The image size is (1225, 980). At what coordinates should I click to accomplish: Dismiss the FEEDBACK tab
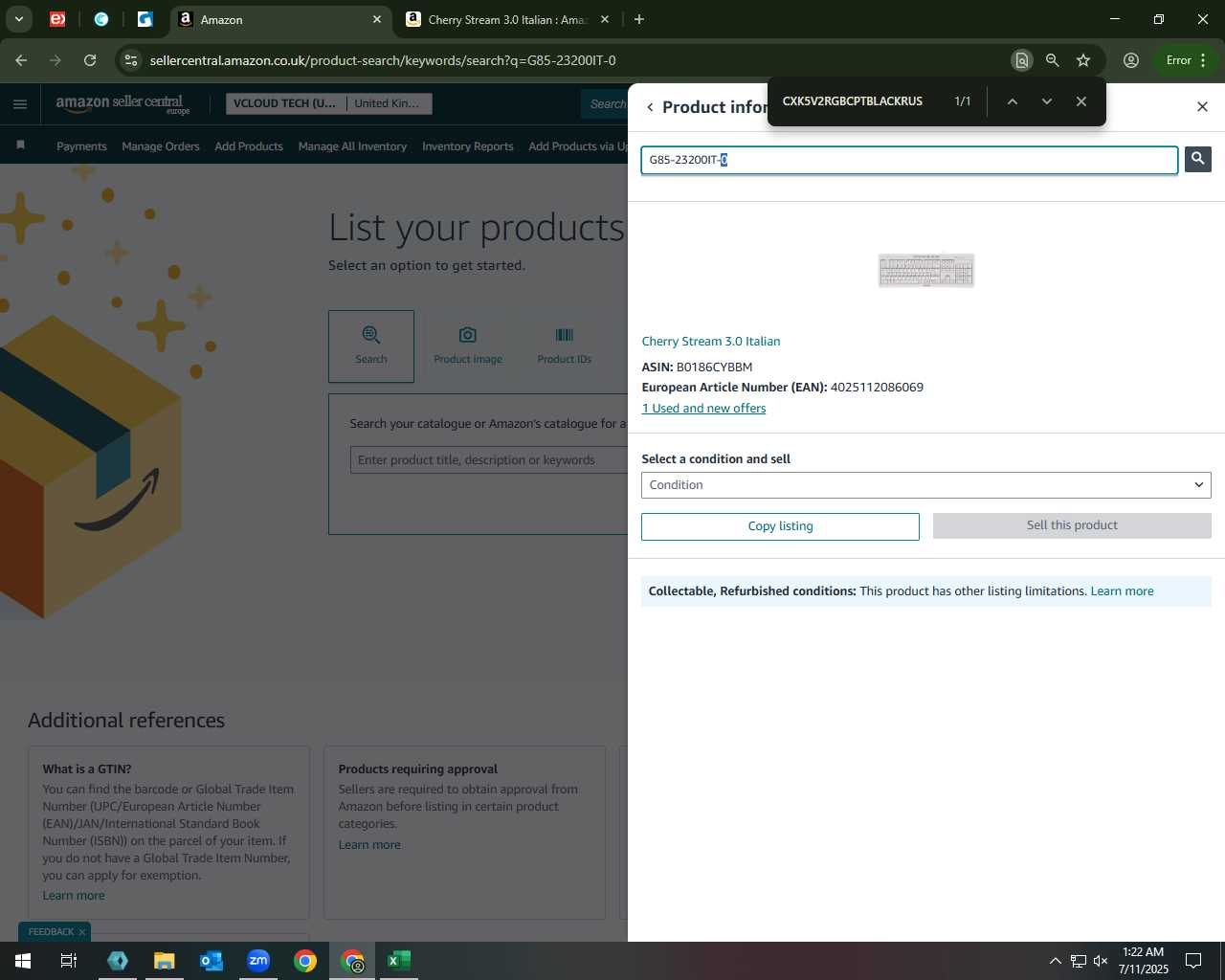click(82, 932)
